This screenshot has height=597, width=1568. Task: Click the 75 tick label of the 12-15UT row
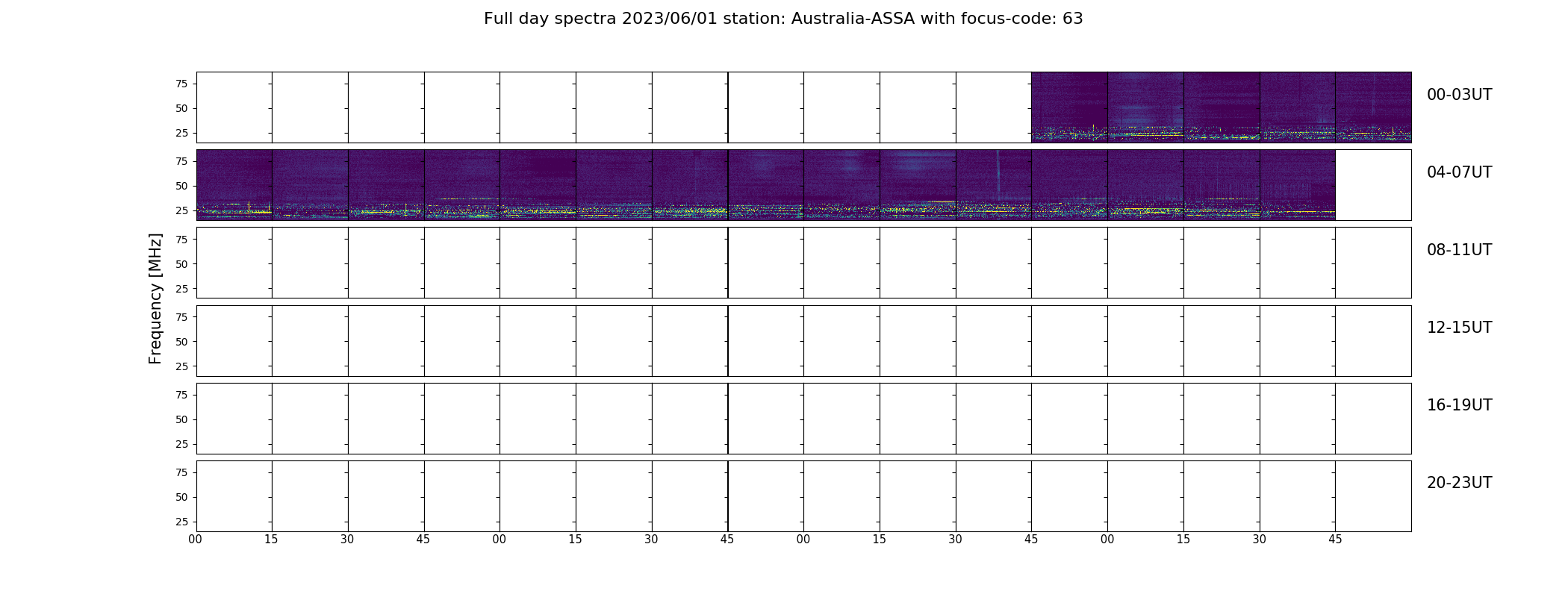click(181, 317)
